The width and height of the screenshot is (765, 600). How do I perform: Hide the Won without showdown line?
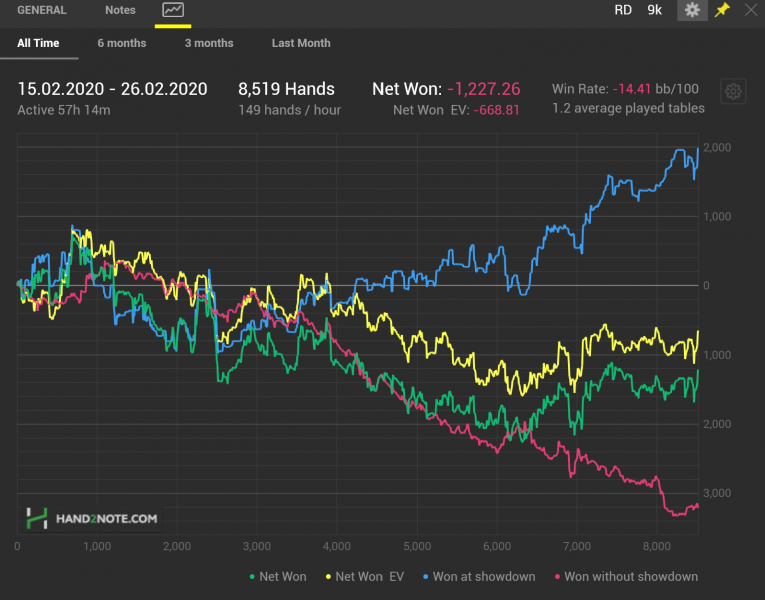click(624, 576)
